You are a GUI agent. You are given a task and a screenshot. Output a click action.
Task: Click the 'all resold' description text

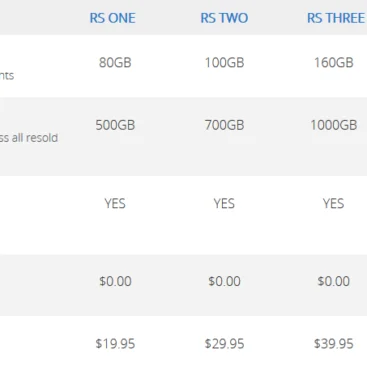(35, 138)
